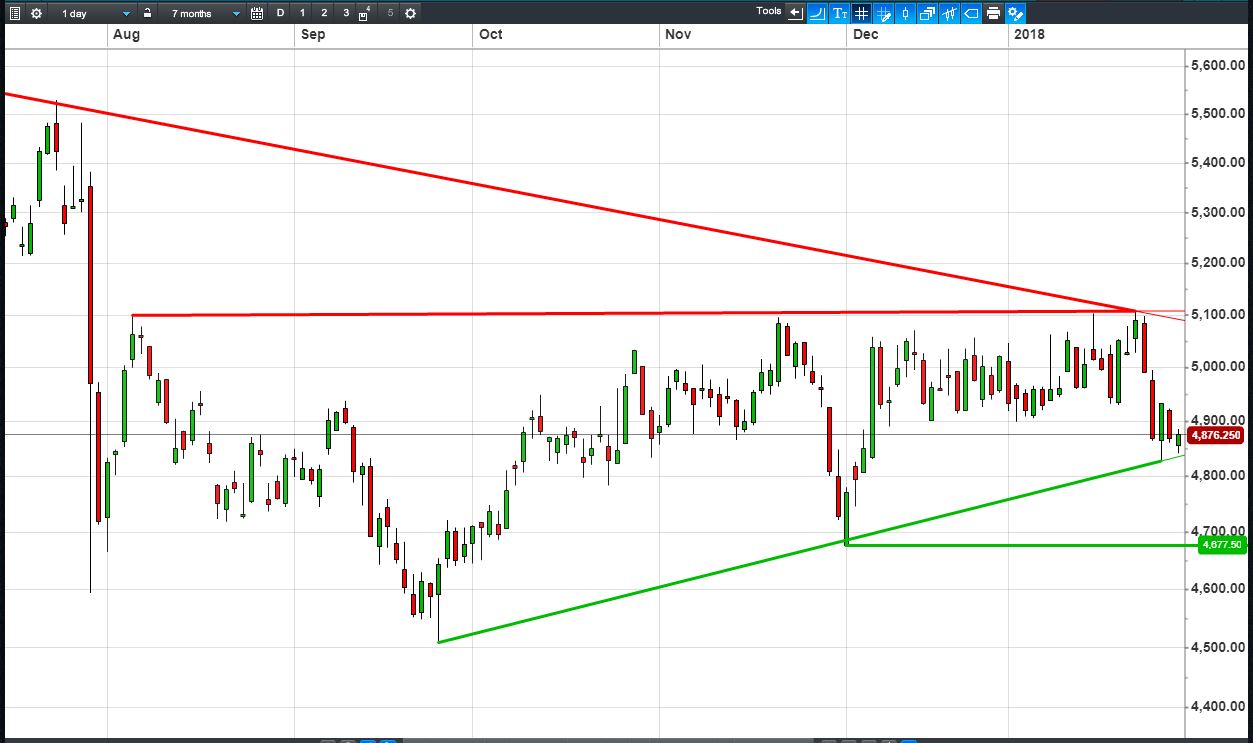This screenshot has height=743, width=1253.
Task: Toggle the time range lock icon
Action: coord(147,13)
